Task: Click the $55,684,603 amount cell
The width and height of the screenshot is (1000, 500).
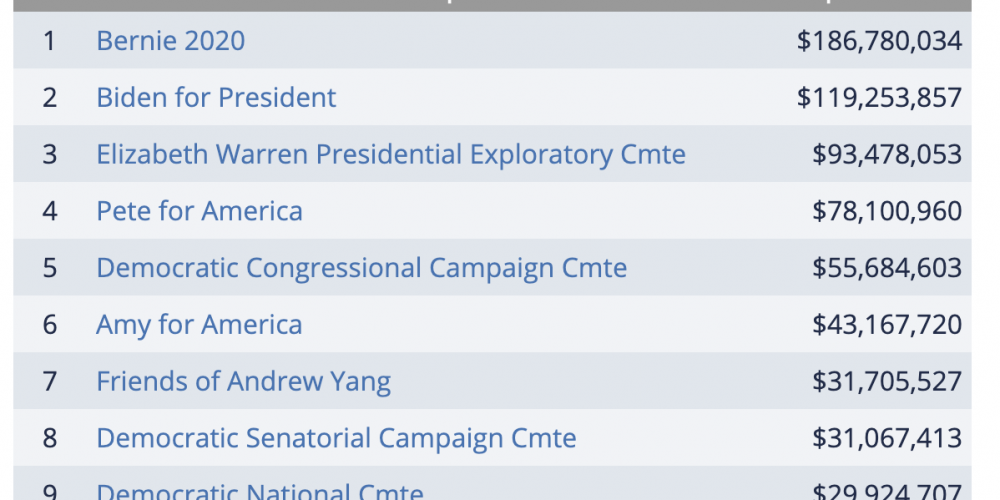Action: pyautogui.click(x=887, y=269)
